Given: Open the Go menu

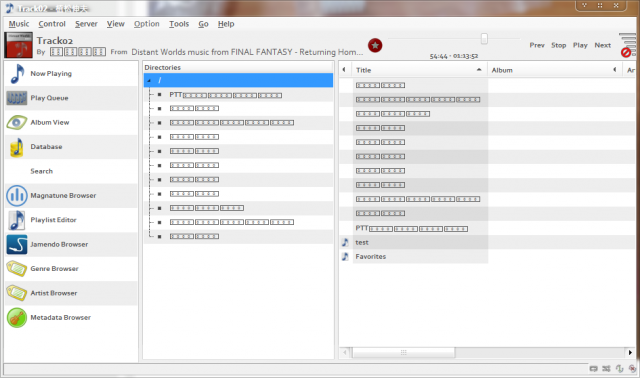Looking at the screenshot, I should click(203, 24).
